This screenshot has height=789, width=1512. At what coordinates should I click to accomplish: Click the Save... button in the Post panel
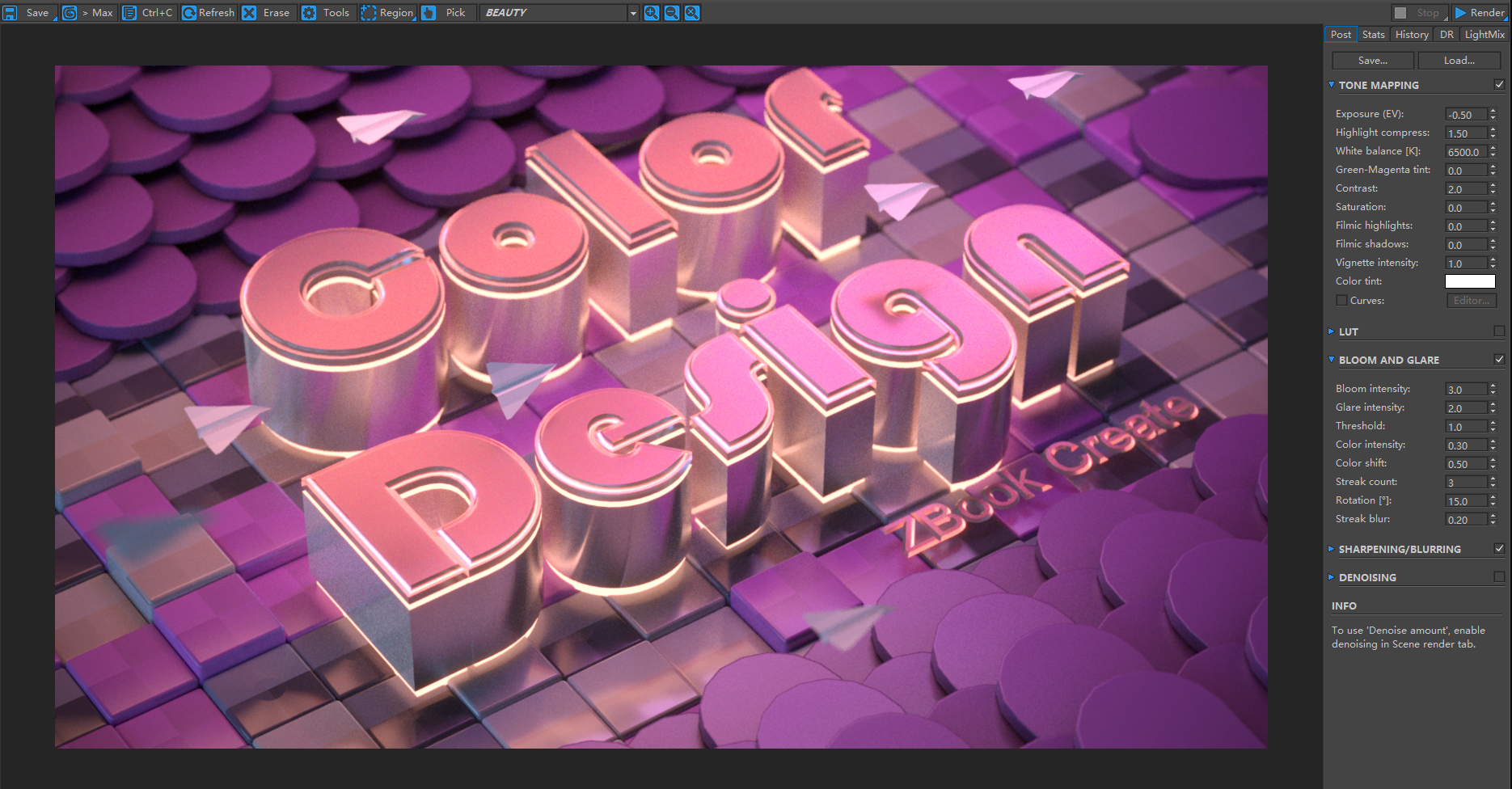(1373, 61)
